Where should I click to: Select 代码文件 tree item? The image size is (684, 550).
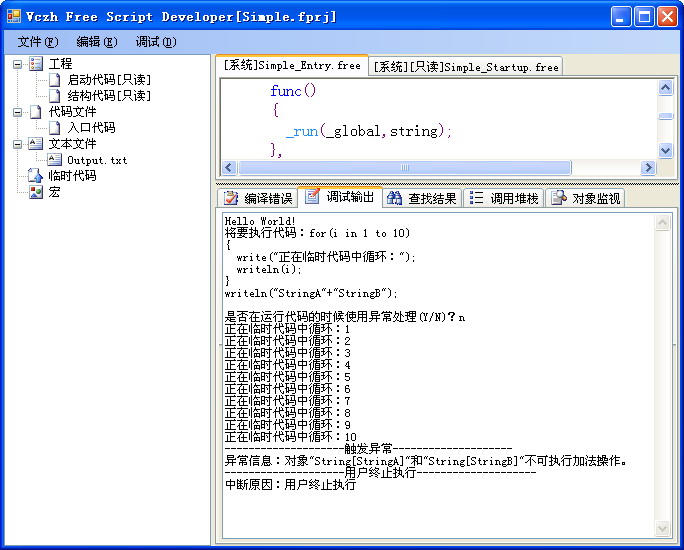(x=72, y=112)
